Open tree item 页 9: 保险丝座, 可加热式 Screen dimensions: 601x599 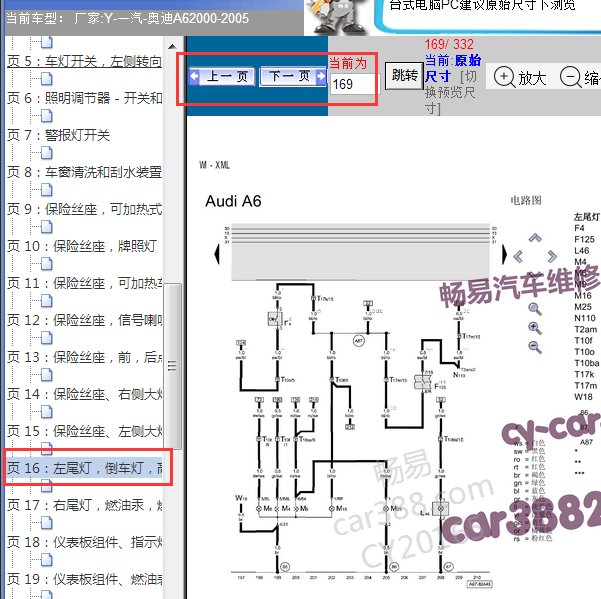click(84, 209)
